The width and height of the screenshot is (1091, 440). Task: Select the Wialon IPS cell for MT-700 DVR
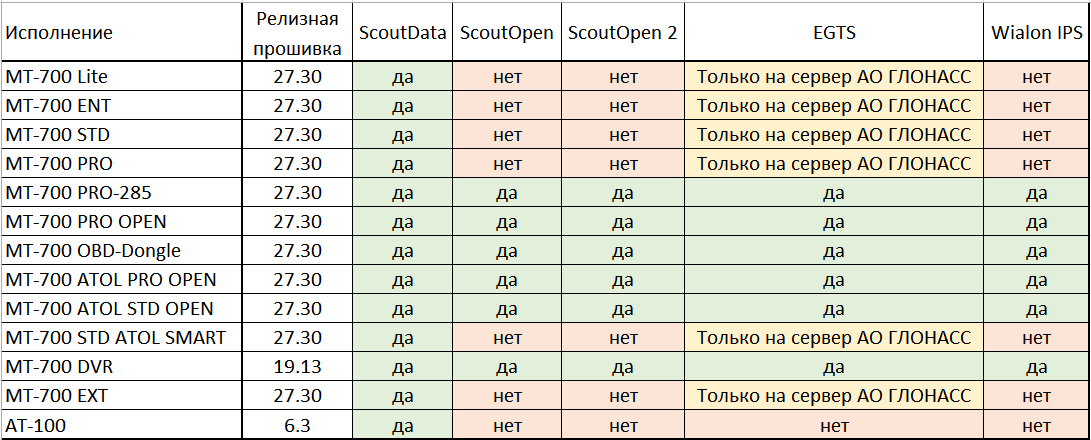1037,366
